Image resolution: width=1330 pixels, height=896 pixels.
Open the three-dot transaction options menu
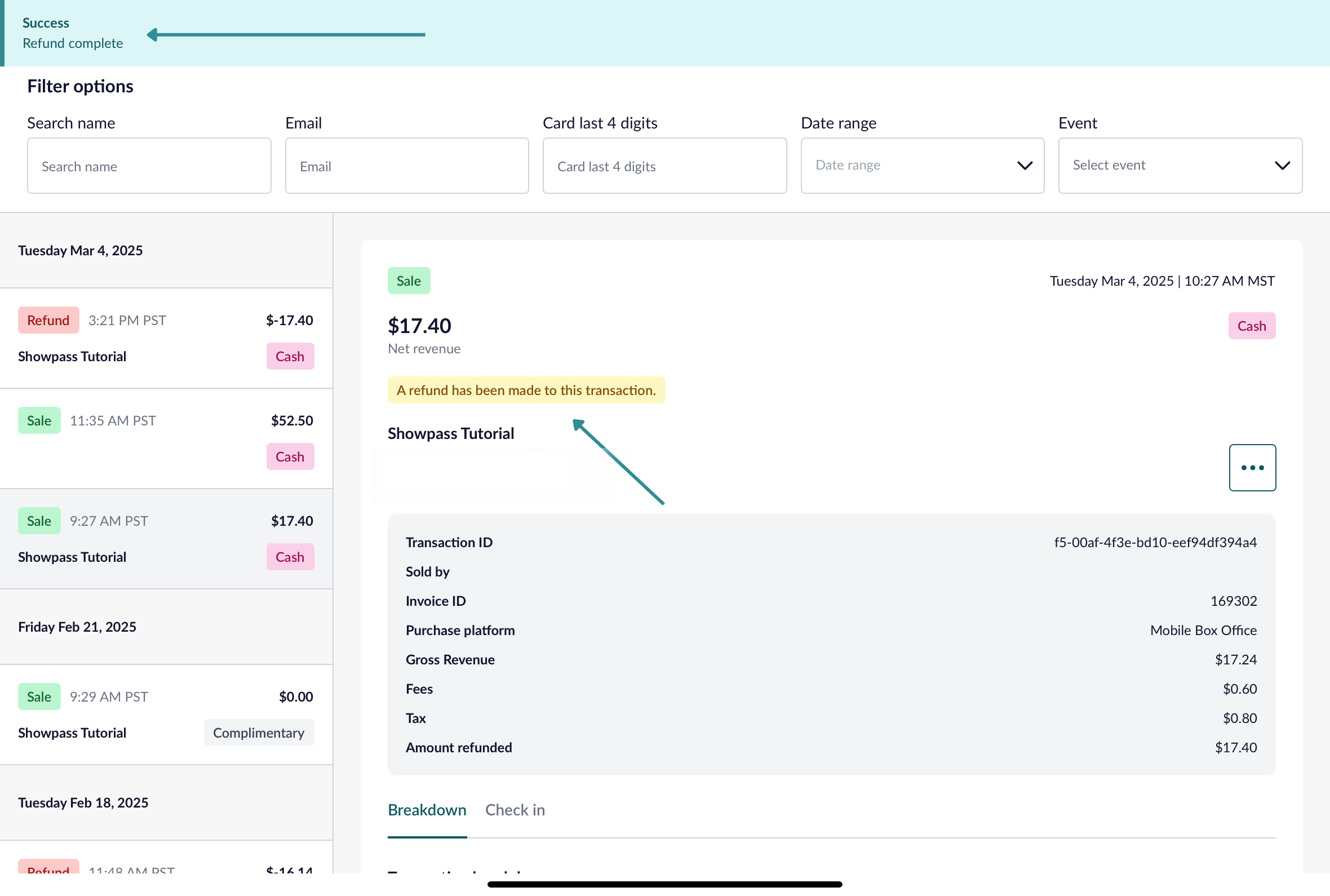click(x=1252, y=467)
